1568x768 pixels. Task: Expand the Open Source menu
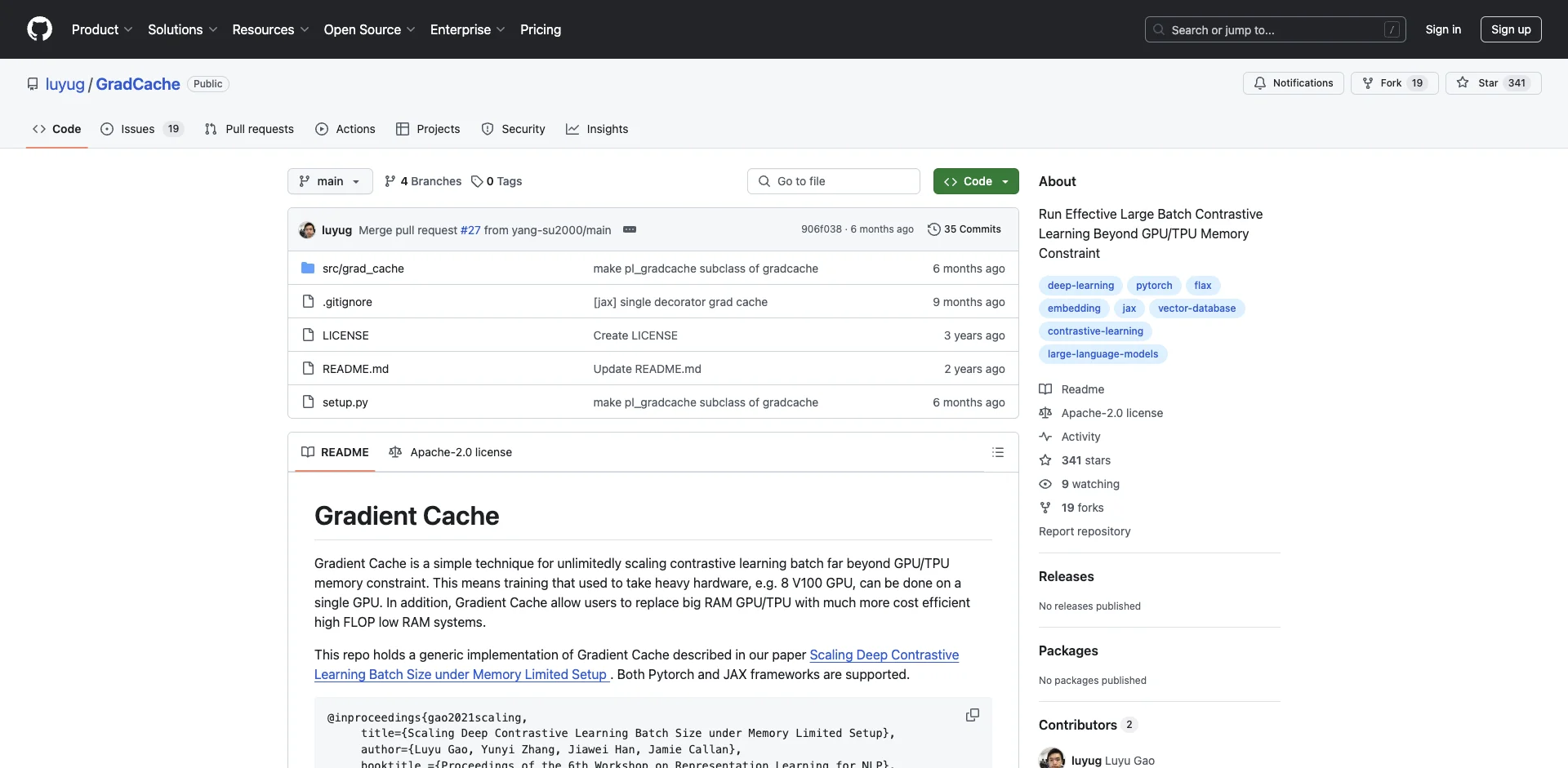click(369, 29)
